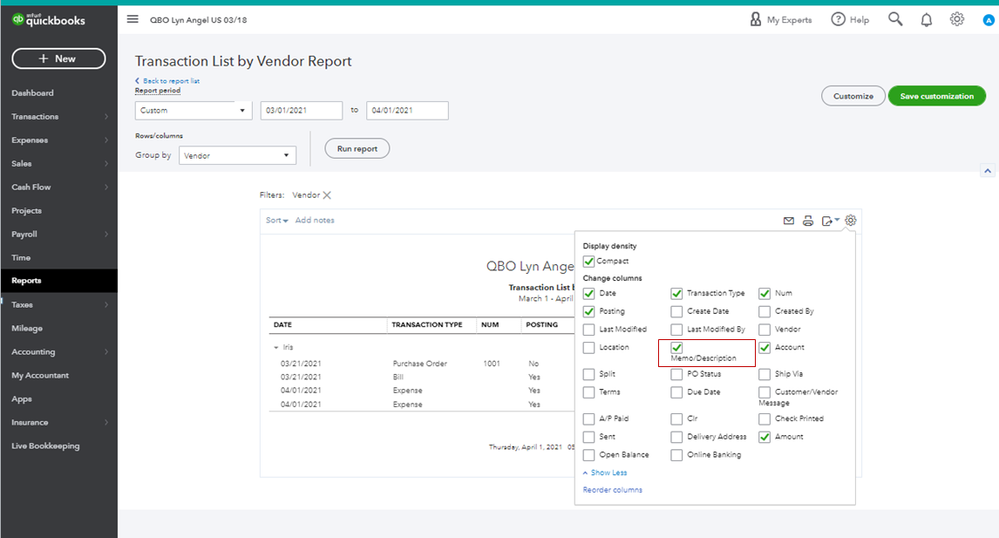Expand the Payroll sidebar submenu
Image resolution: width=999 pixels, height=538 pixels.
(x=106, y=235)
